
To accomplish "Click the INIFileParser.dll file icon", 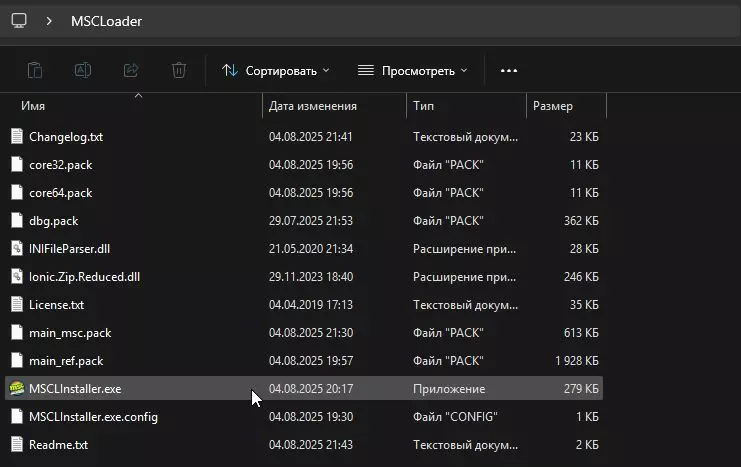I will tap(16, 248).
